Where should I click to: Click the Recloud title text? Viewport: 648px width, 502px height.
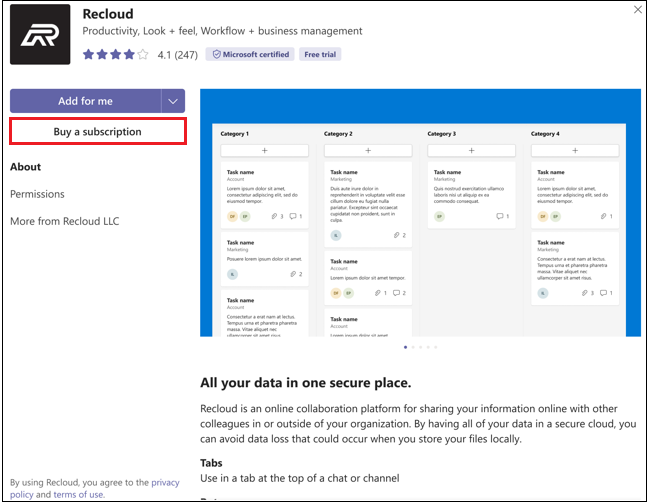point(108,14)
